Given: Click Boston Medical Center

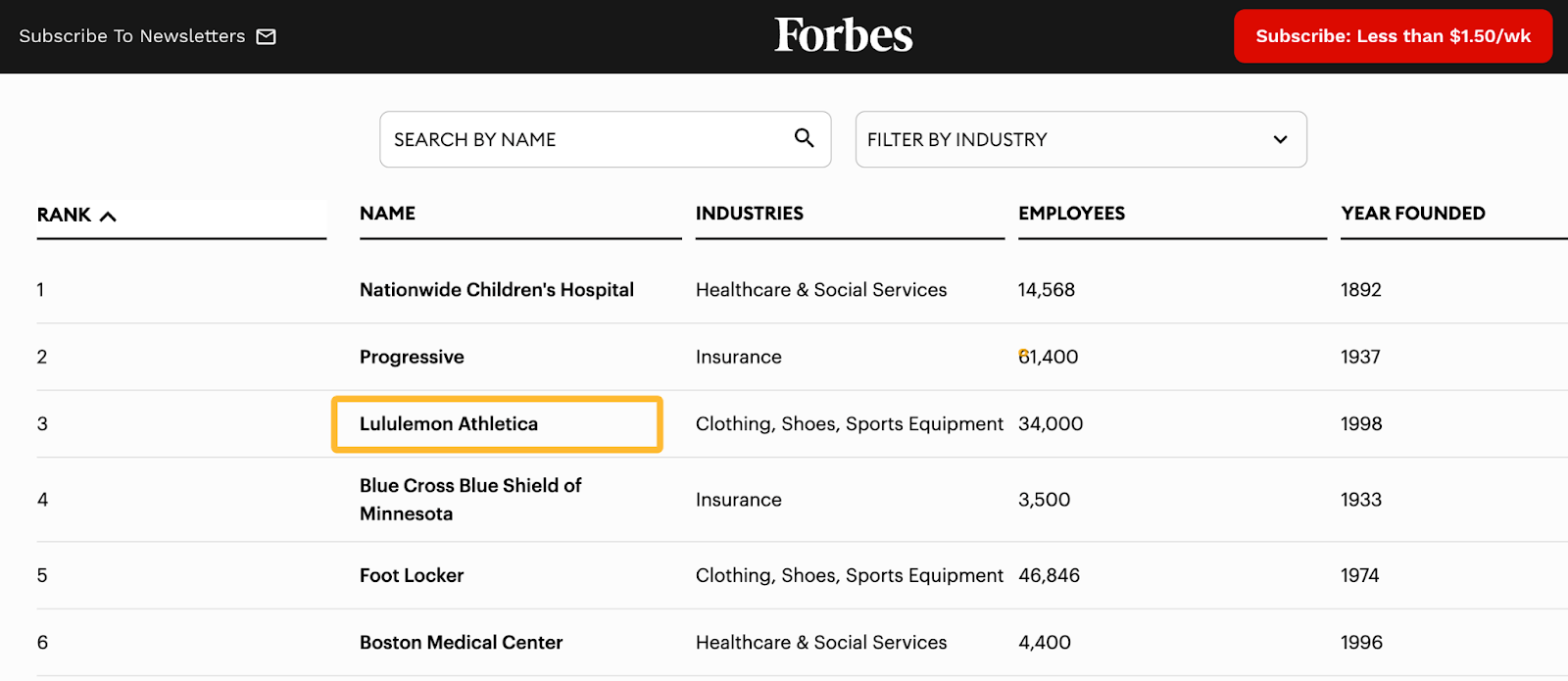Looking at the screenshot, I should tap(461, 642).
